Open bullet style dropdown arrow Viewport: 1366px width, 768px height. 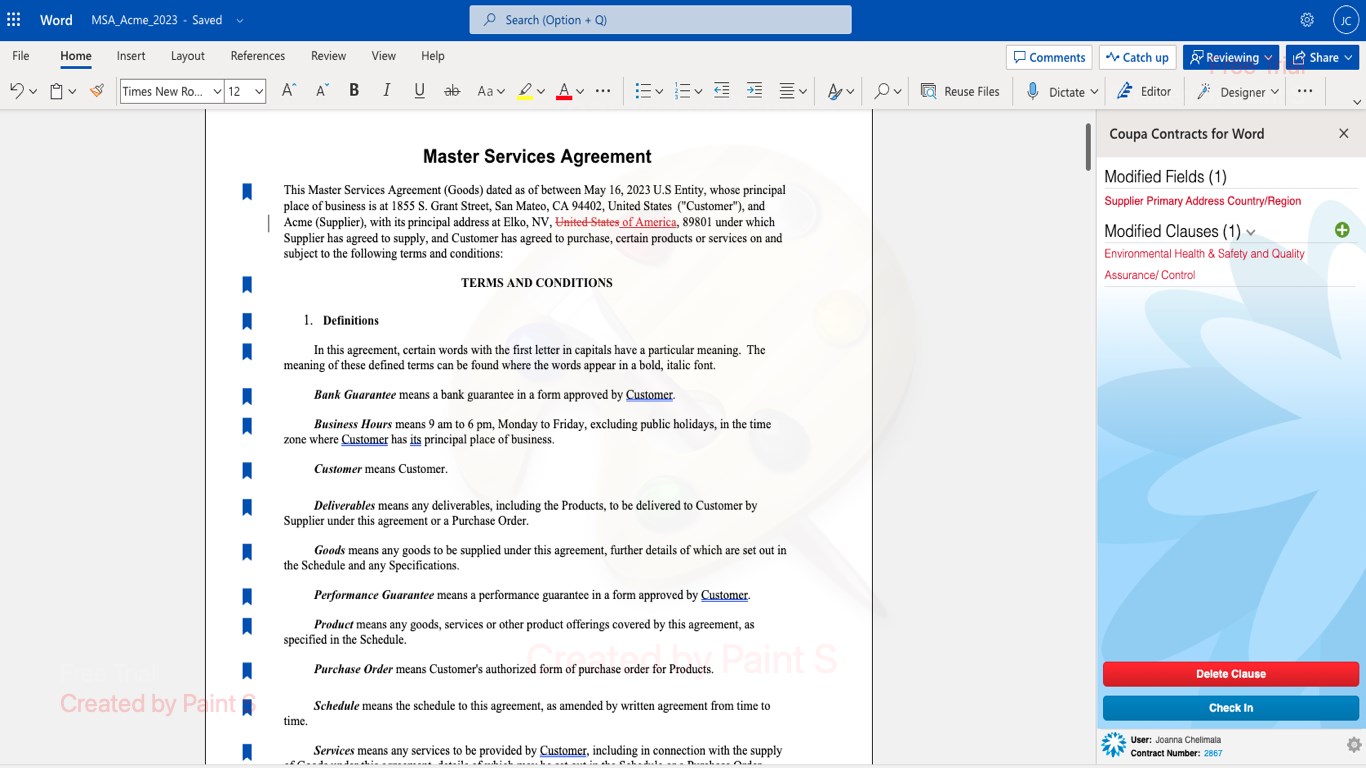(x=659, y=92)
